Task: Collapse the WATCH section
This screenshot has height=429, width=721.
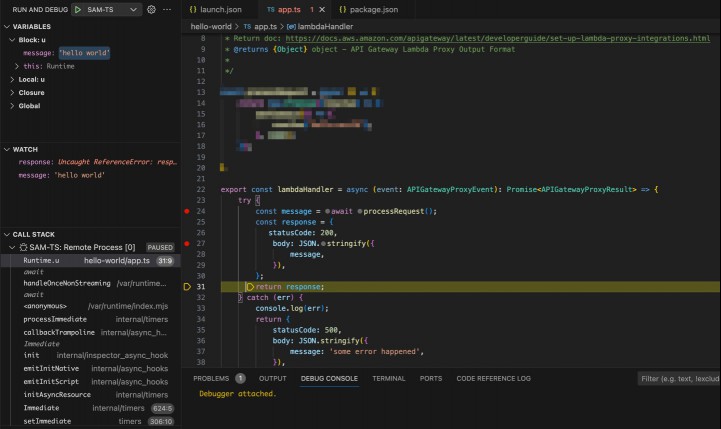Action: (x=7, y=149)
